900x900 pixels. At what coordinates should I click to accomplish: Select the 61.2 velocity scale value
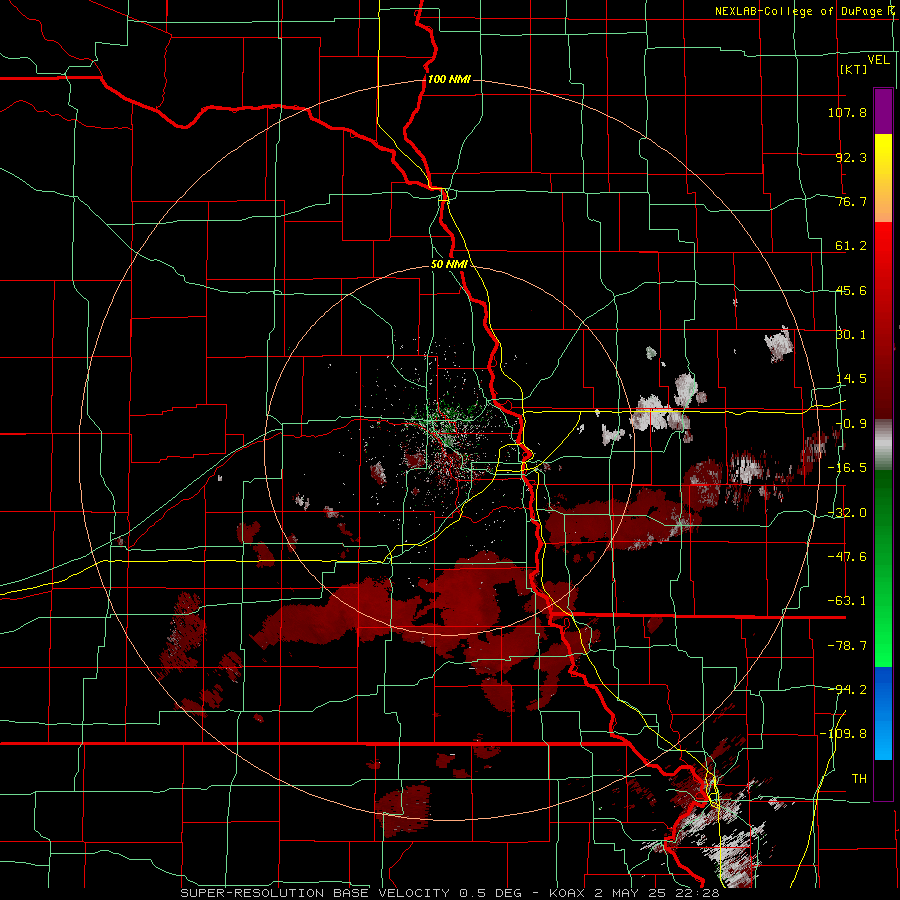tap(851, 246)
